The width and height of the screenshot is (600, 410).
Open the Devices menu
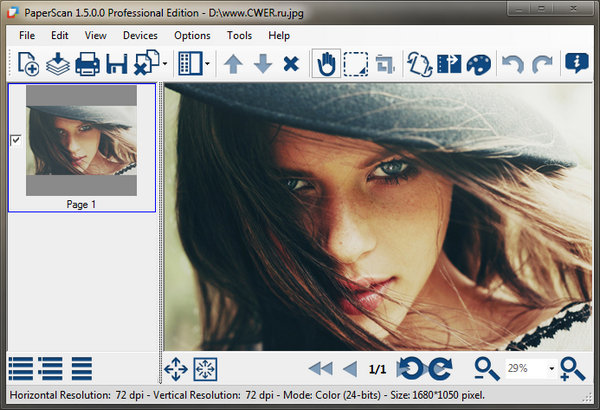(140, 36)
